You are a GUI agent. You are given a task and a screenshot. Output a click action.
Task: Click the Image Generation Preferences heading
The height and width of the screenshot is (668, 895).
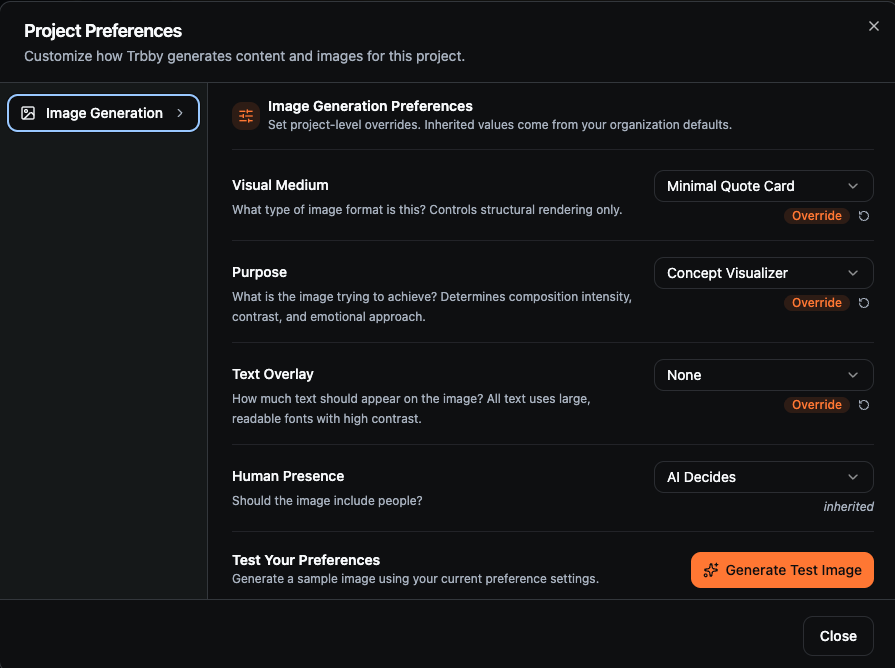(370, 106)
